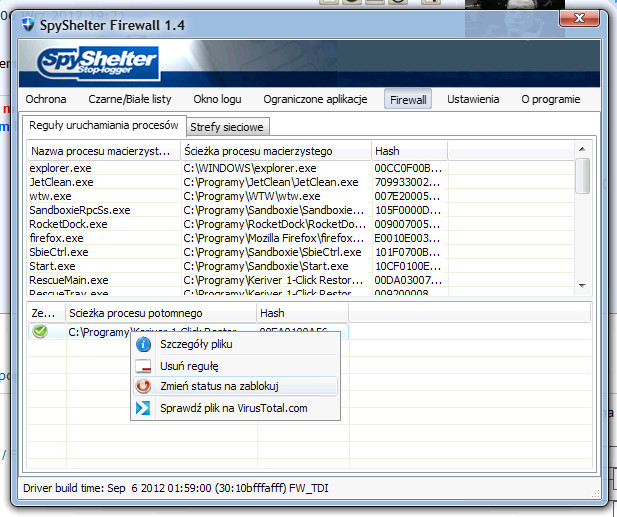Viewport: 617px width, 517px height.
Task: Click hash value 007E20005...
Action: (407, 196)
